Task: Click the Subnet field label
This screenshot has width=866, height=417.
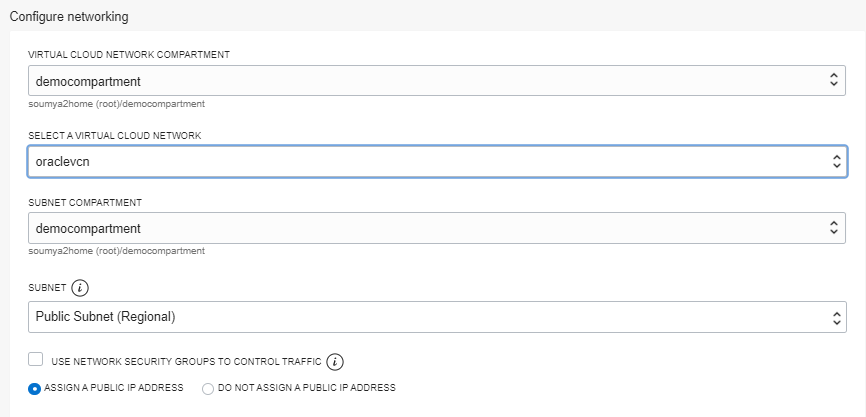Action: 47,288
